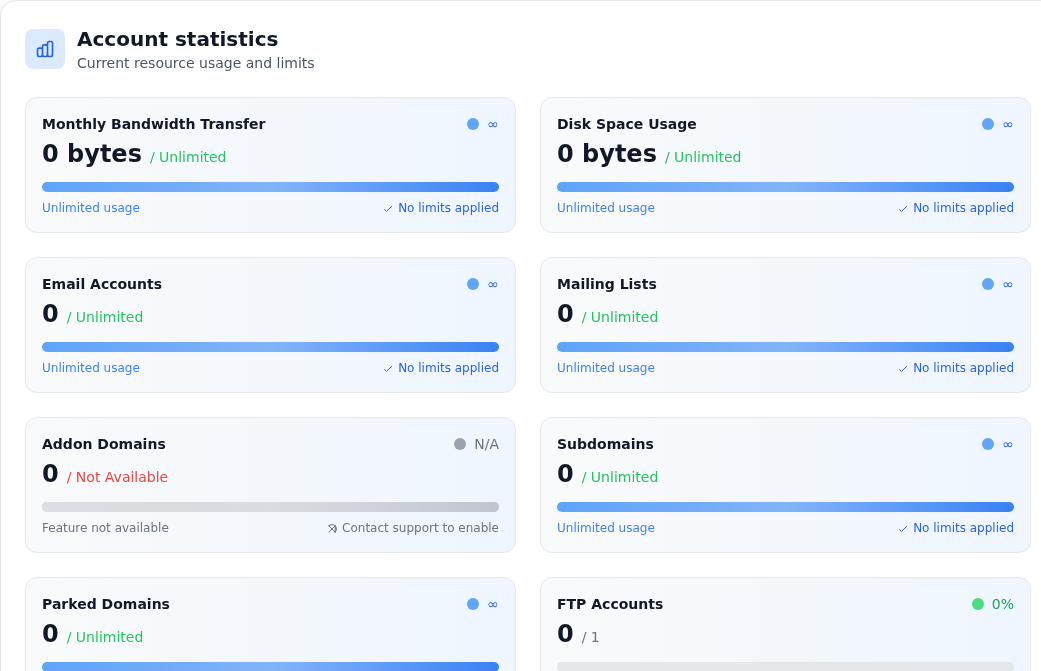The height and width of the screenshot is (671, 1041).
Task: Click the red Not Available text
Action: tap(118, 477)
